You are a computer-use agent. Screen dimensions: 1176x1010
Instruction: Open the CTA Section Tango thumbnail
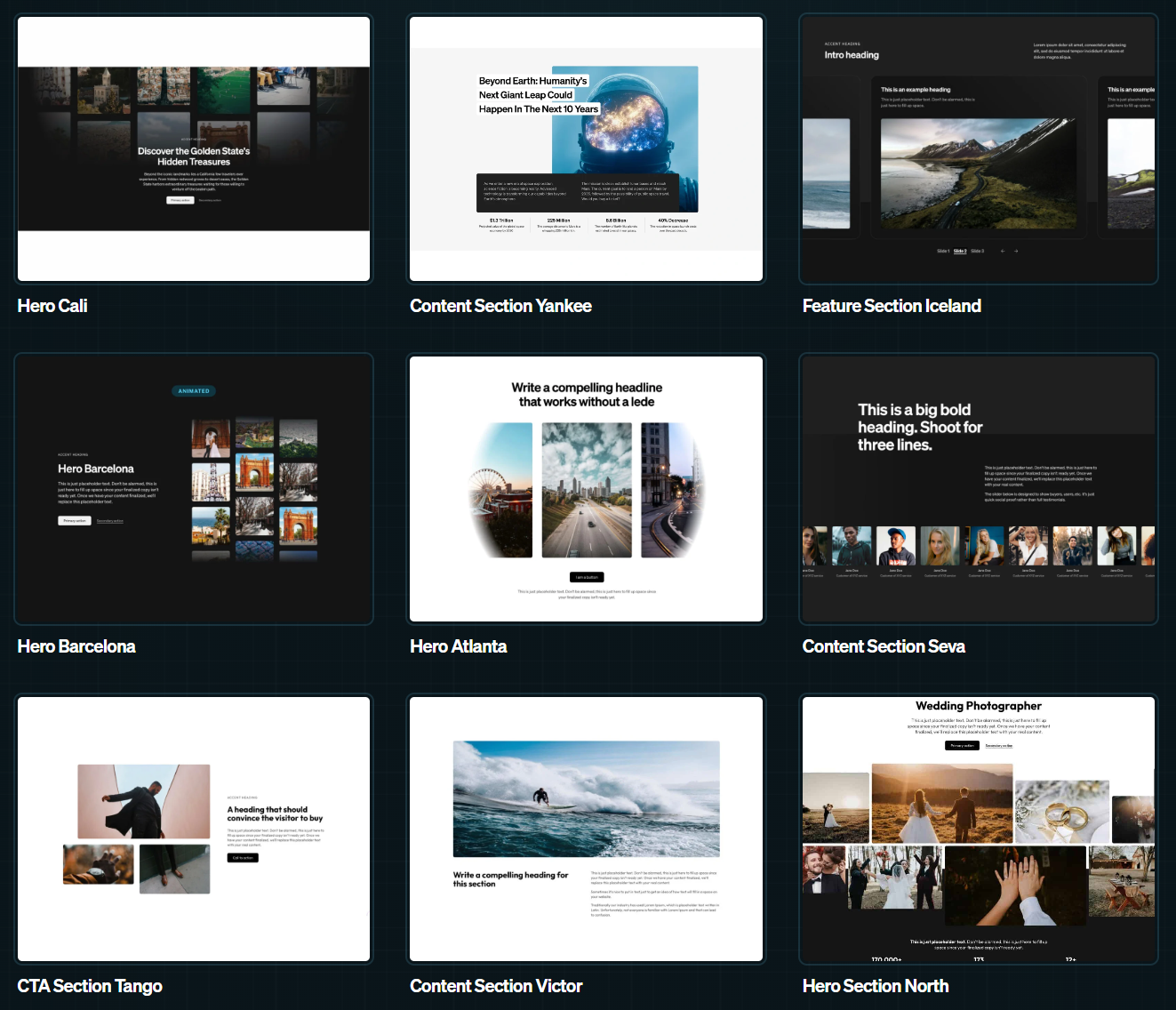tap(194, 829)
